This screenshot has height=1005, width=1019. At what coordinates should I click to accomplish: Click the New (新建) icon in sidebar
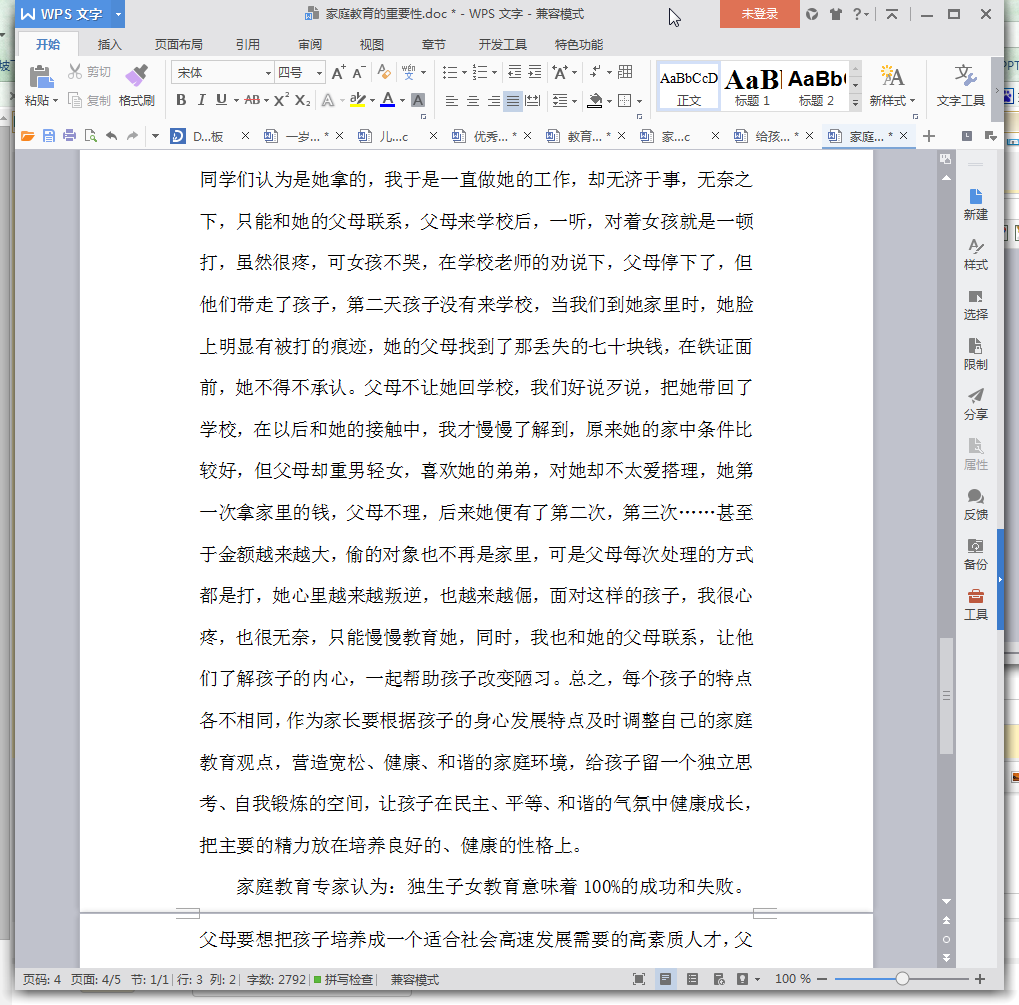(x=975, y=197)
